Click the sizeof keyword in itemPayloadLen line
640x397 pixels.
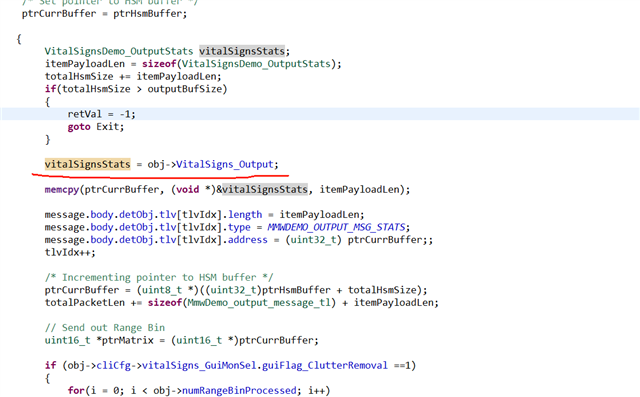click(159, 64)
